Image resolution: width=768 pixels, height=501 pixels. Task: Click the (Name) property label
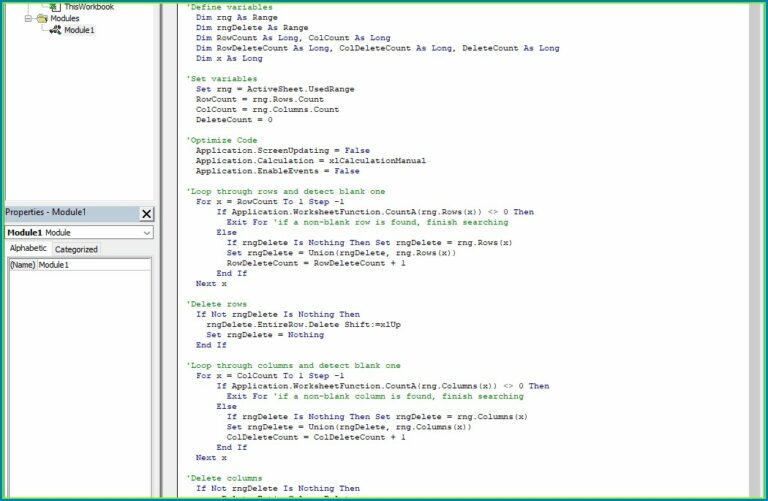[x=23, y=265]
